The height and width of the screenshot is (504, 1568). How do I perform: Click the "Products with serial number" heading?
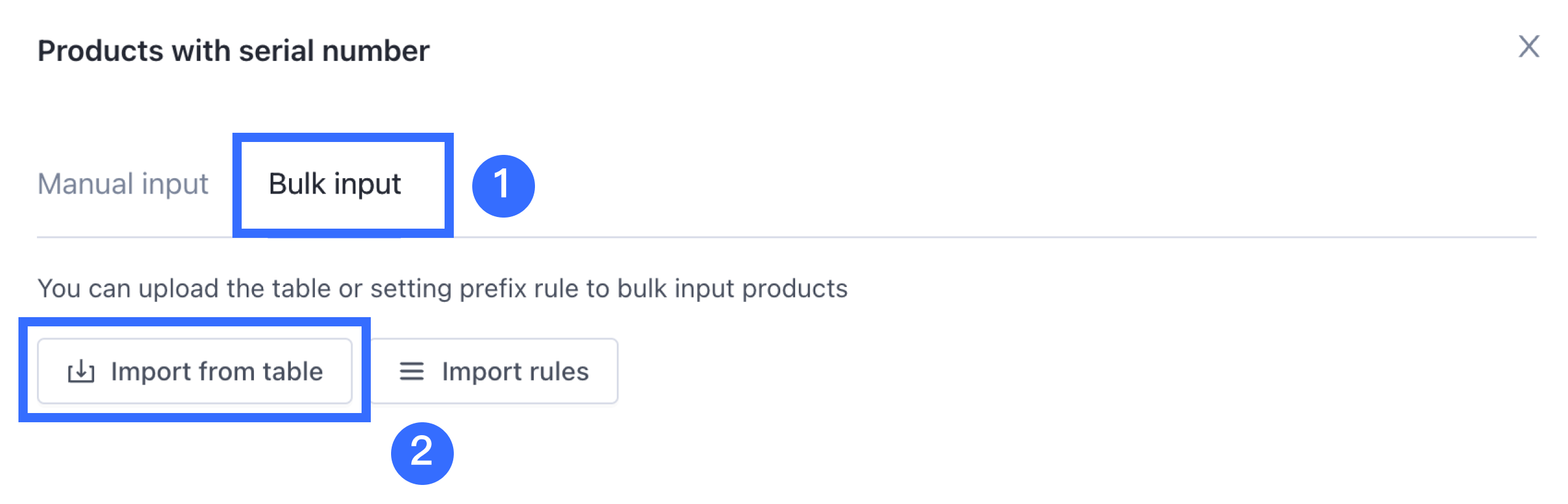(x=233, y=50)
